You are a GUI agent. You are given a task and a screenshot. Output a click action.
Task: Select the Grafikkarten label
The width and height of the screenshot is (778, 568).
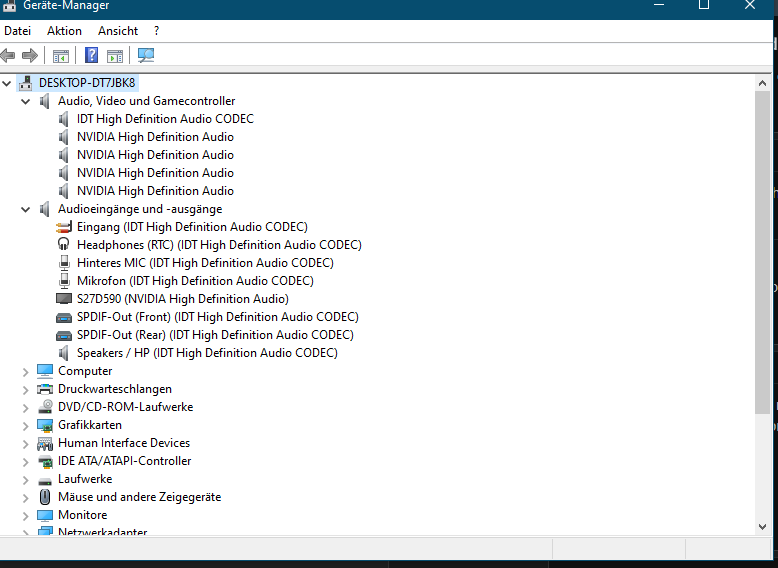[x=90, y=425]
